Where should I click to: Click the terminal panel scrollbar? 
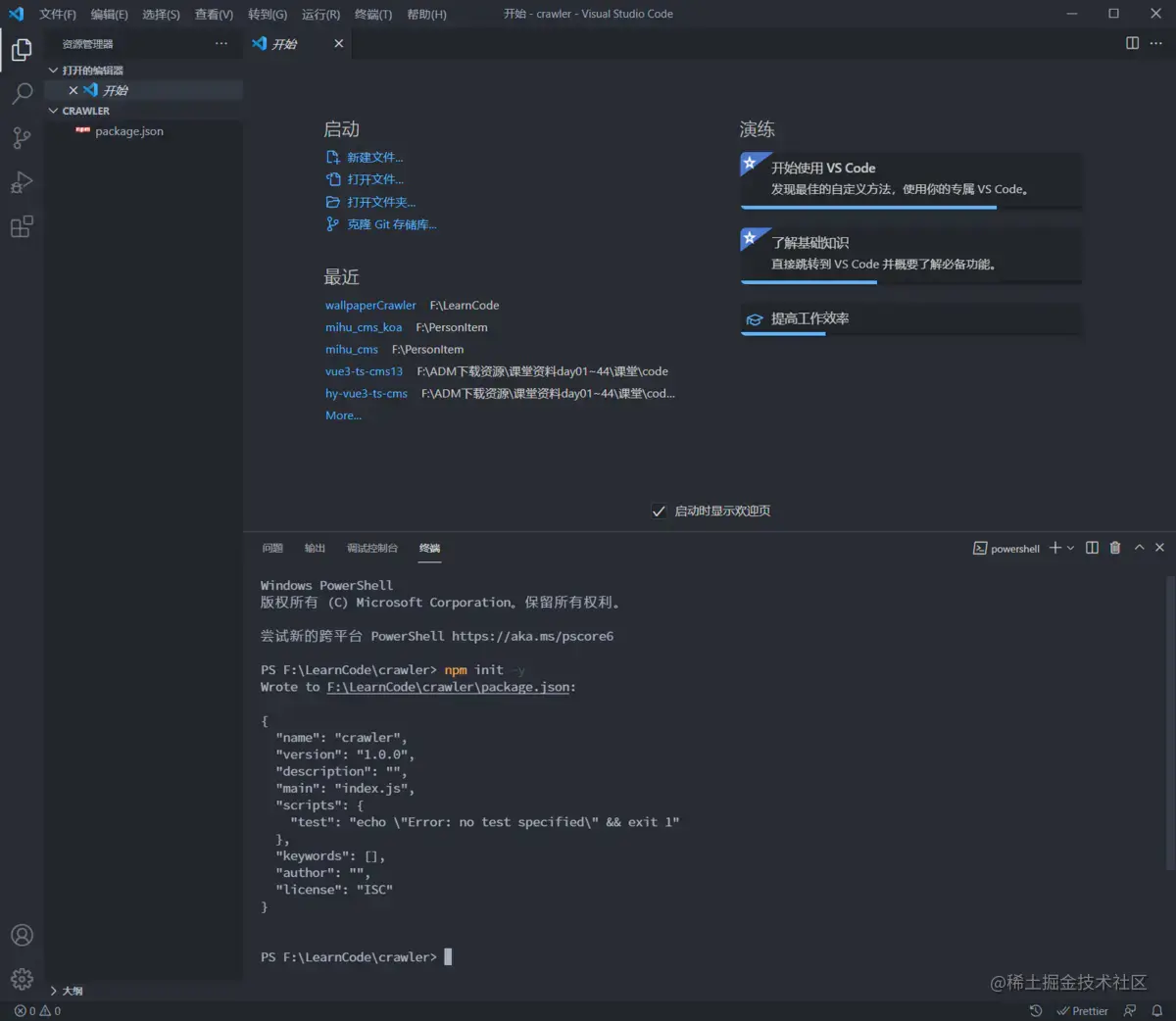point(1170,722)
